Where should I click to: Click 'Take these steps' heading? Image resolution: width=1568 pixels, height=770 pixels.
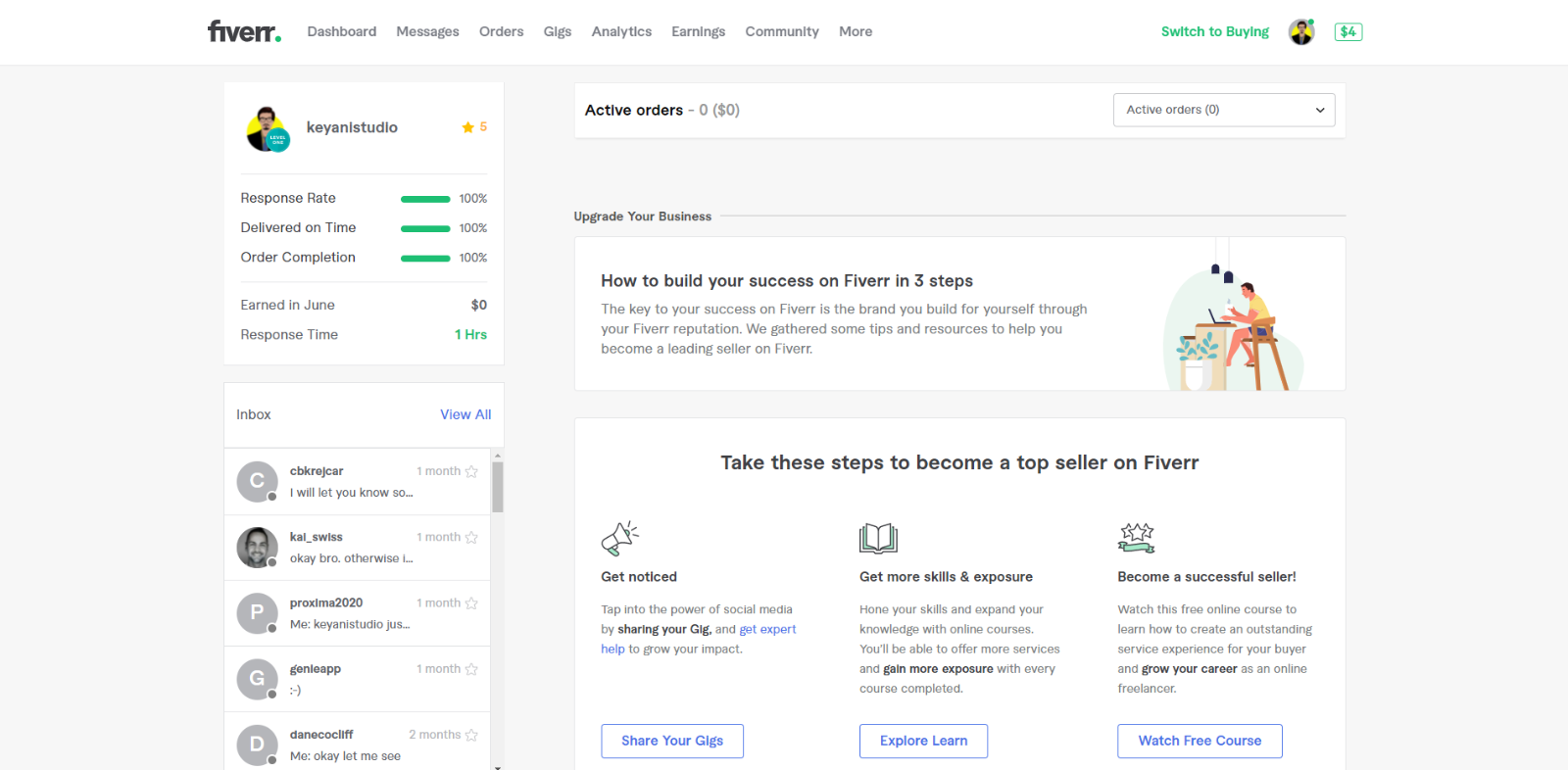click(x=959, y=462)
